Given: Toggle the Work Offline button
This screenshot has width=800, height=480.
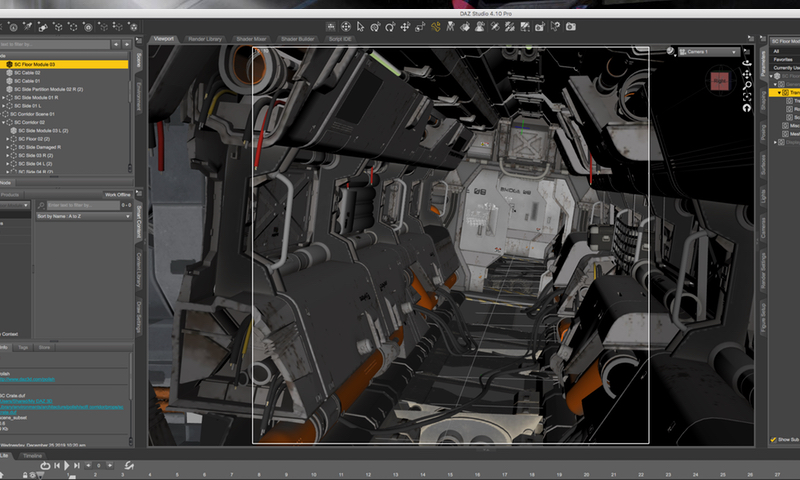Looking at the screenshot, I should coord(117,195).
